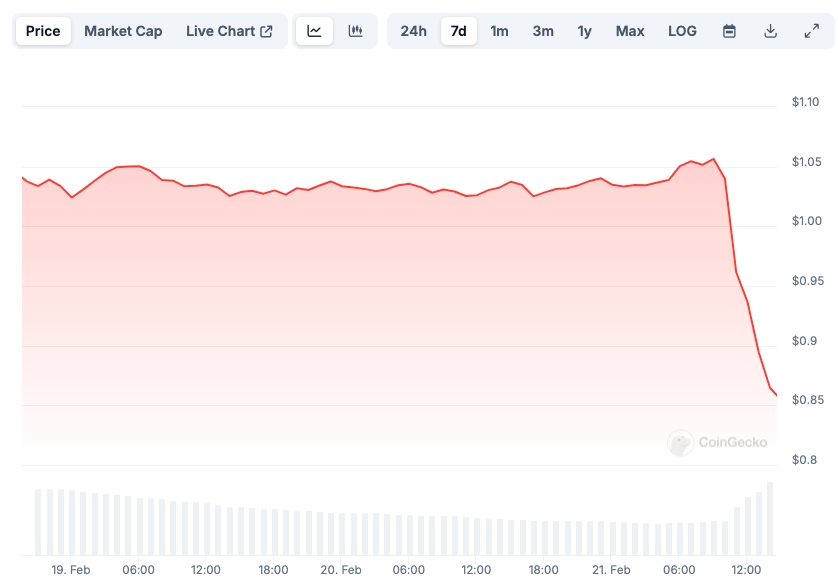The width and height of the screenshot is (838, 585).
Task: Switch to candlestick chart view icon
Action: coord(355,31)
